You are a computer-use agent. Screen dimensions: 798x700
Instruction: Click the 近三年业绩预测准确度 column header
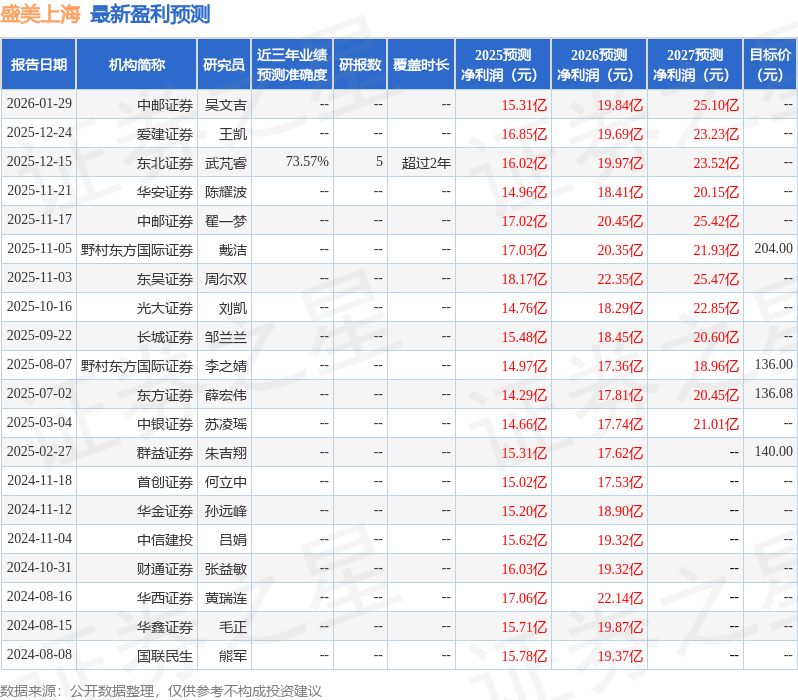pyautogui.click(x=291, y=65)
